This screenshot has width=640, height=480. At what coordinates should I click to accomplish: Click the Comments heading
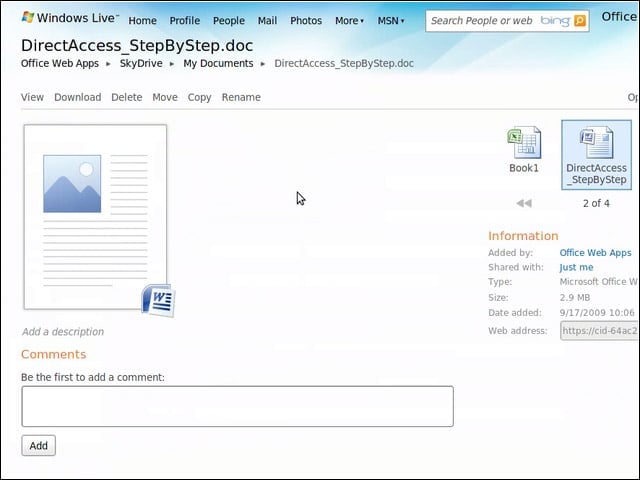(53, 354)
